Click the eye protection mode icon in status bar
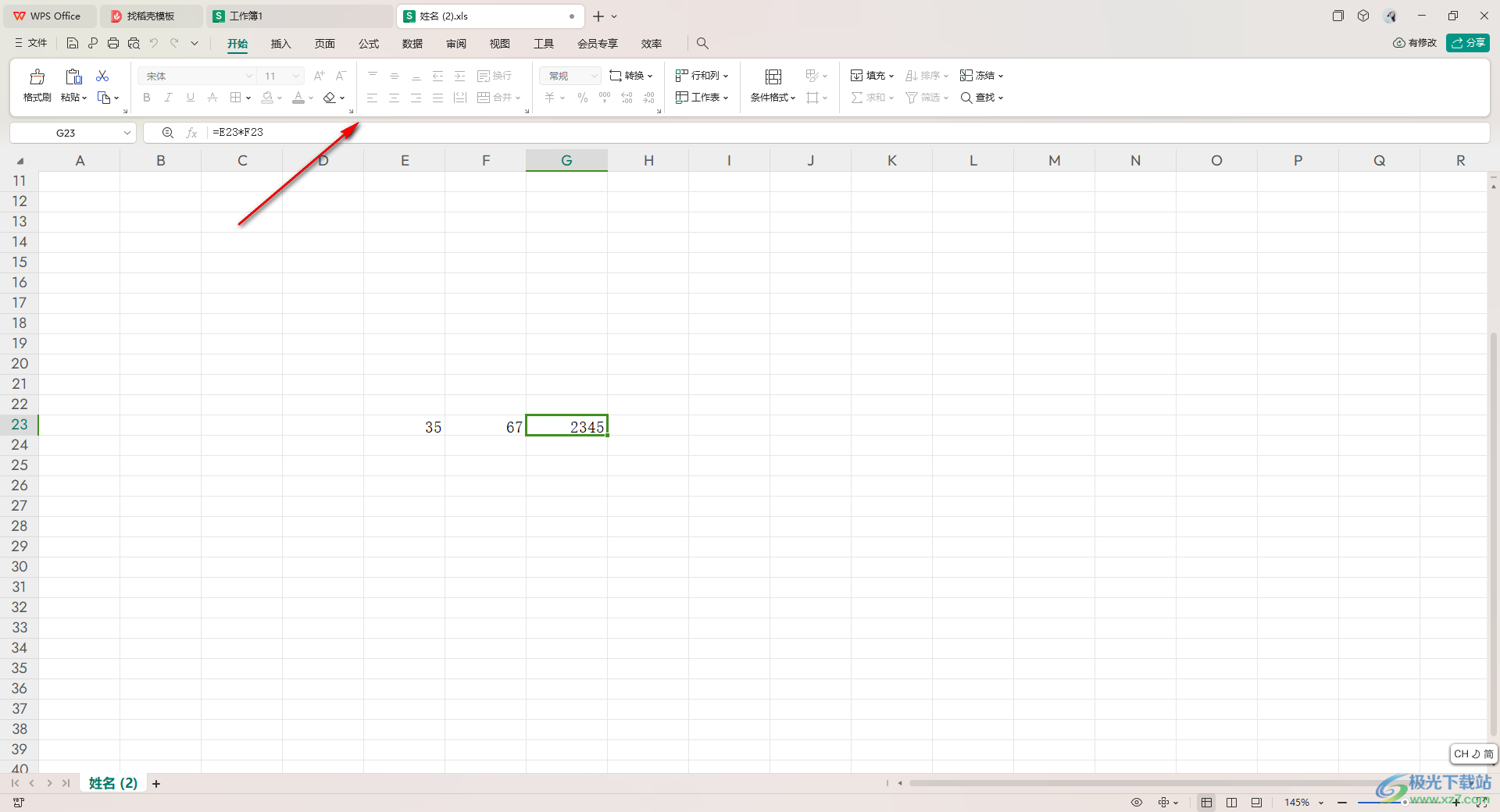This screenshot has width=1500, height=812. click(x=1137, y=803)
